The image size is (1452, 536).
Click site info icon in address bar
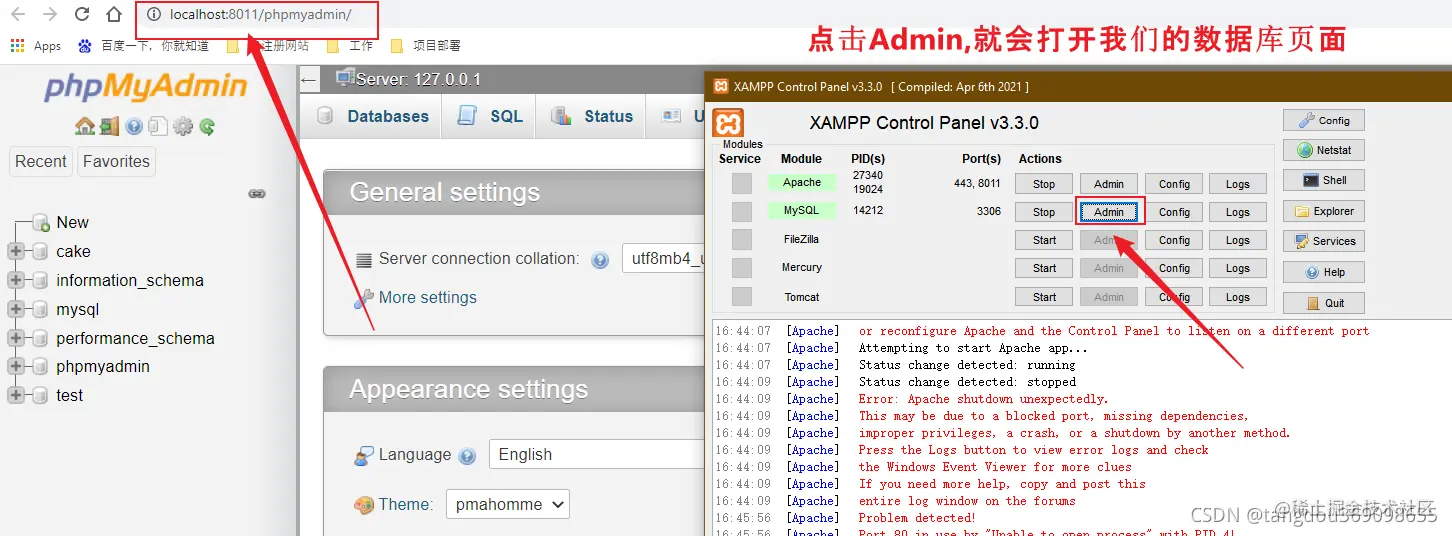[154, 15]
